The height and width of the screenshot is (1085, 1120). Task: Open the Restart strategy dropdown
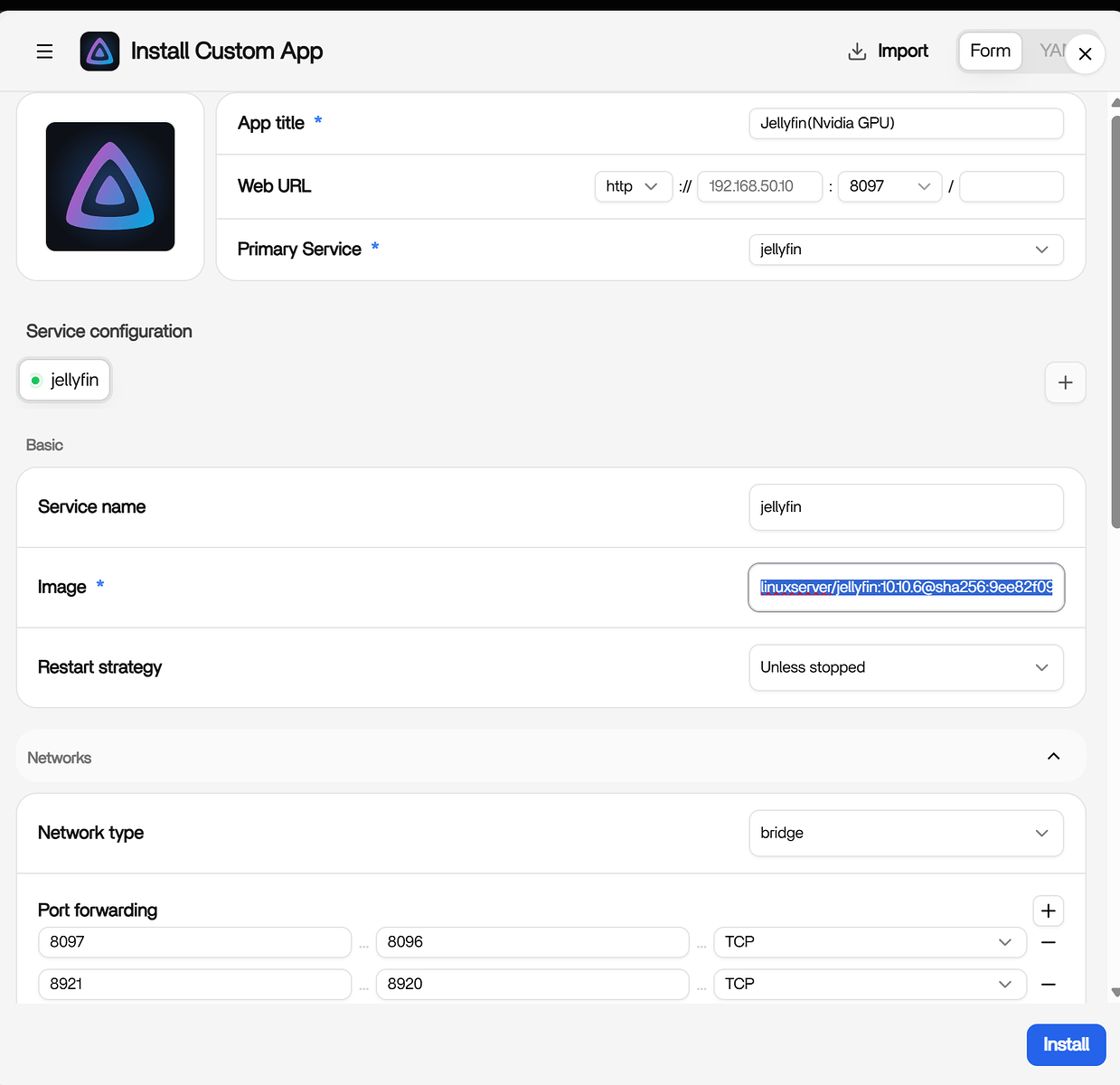(906, 667)
